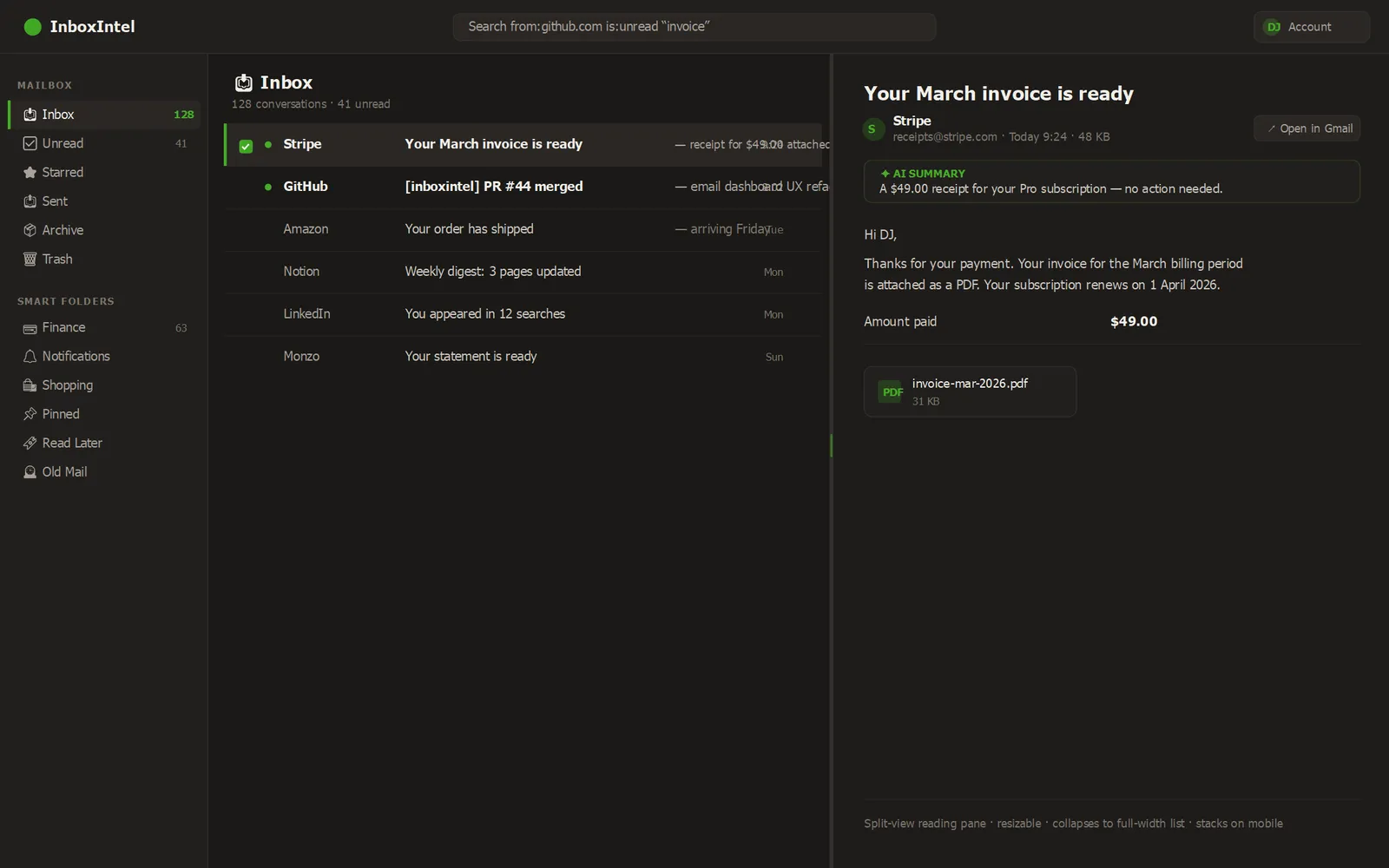Click the Inbox count 128 badge
Screen dimensions: 1389x868
[183, 115]
